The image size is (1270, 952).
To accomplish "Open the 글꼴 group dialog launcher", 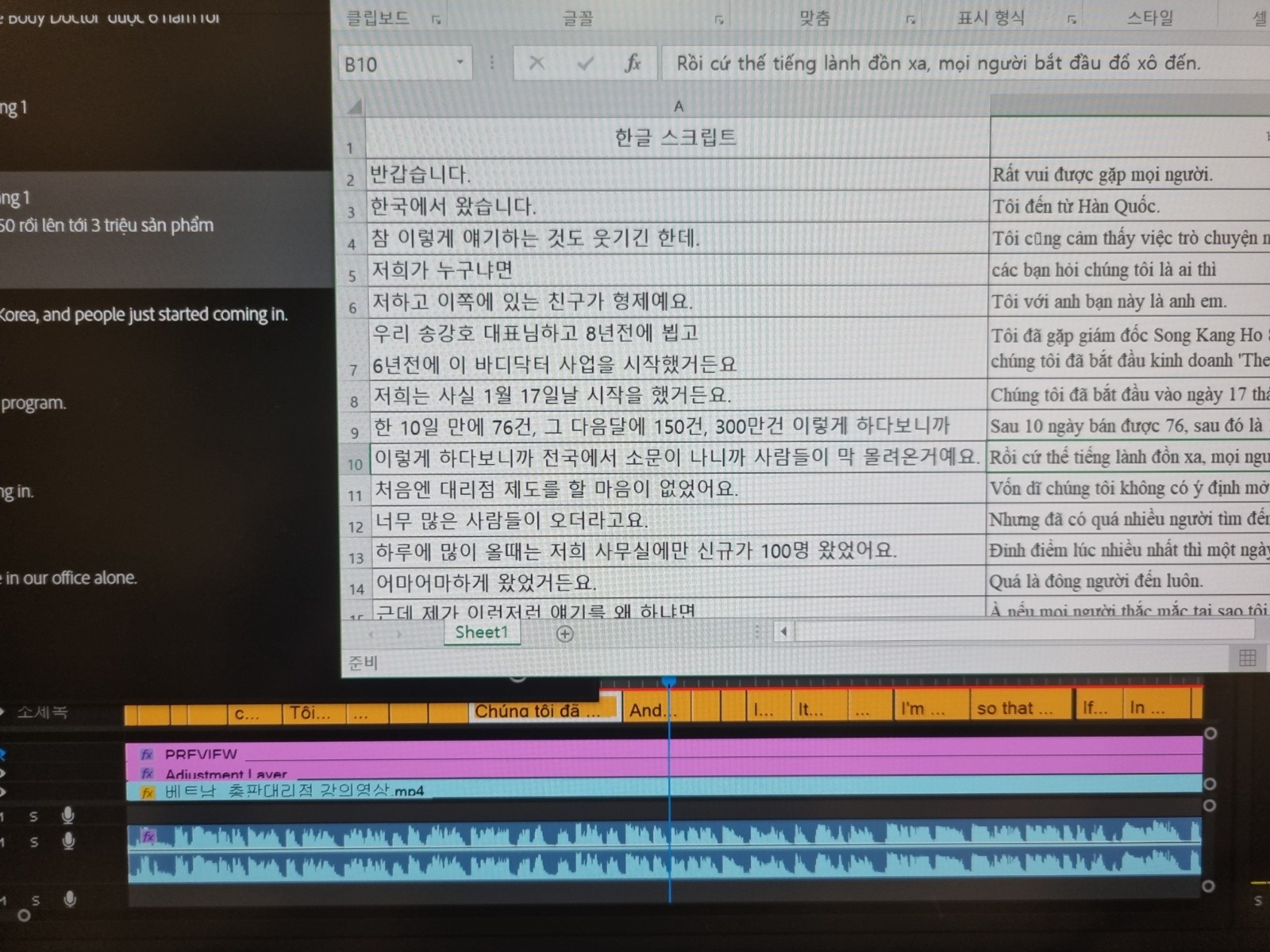I will tap(718, 20).
